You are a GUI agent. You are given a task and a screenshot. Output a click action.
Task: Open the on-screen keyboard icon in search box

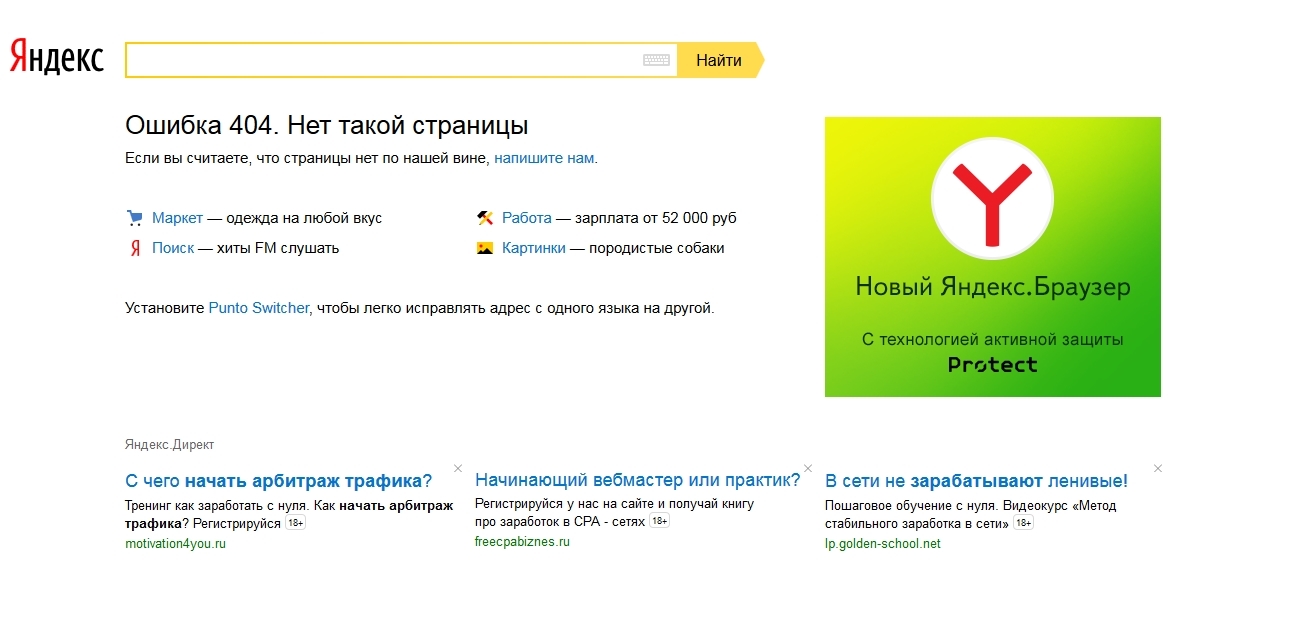click(x=656, y=60)
